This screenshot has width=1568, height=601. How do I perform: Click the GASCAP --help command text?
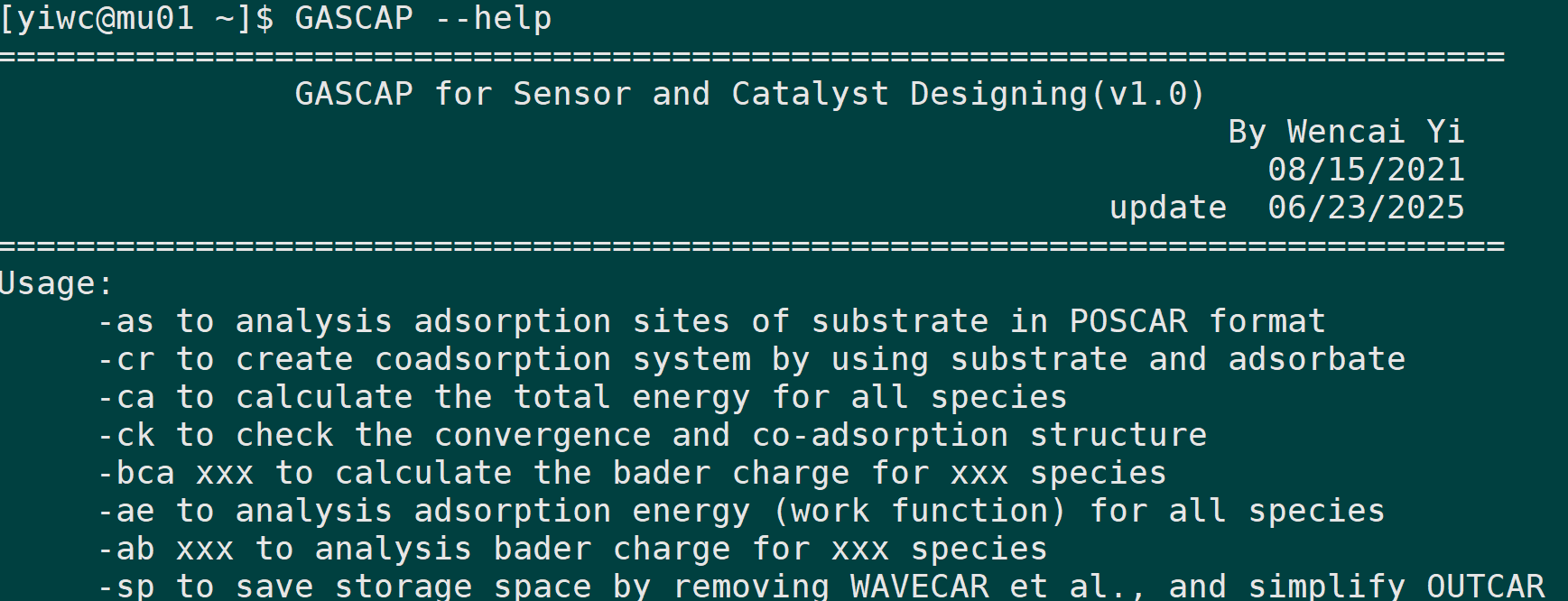[x=422, y=18]
